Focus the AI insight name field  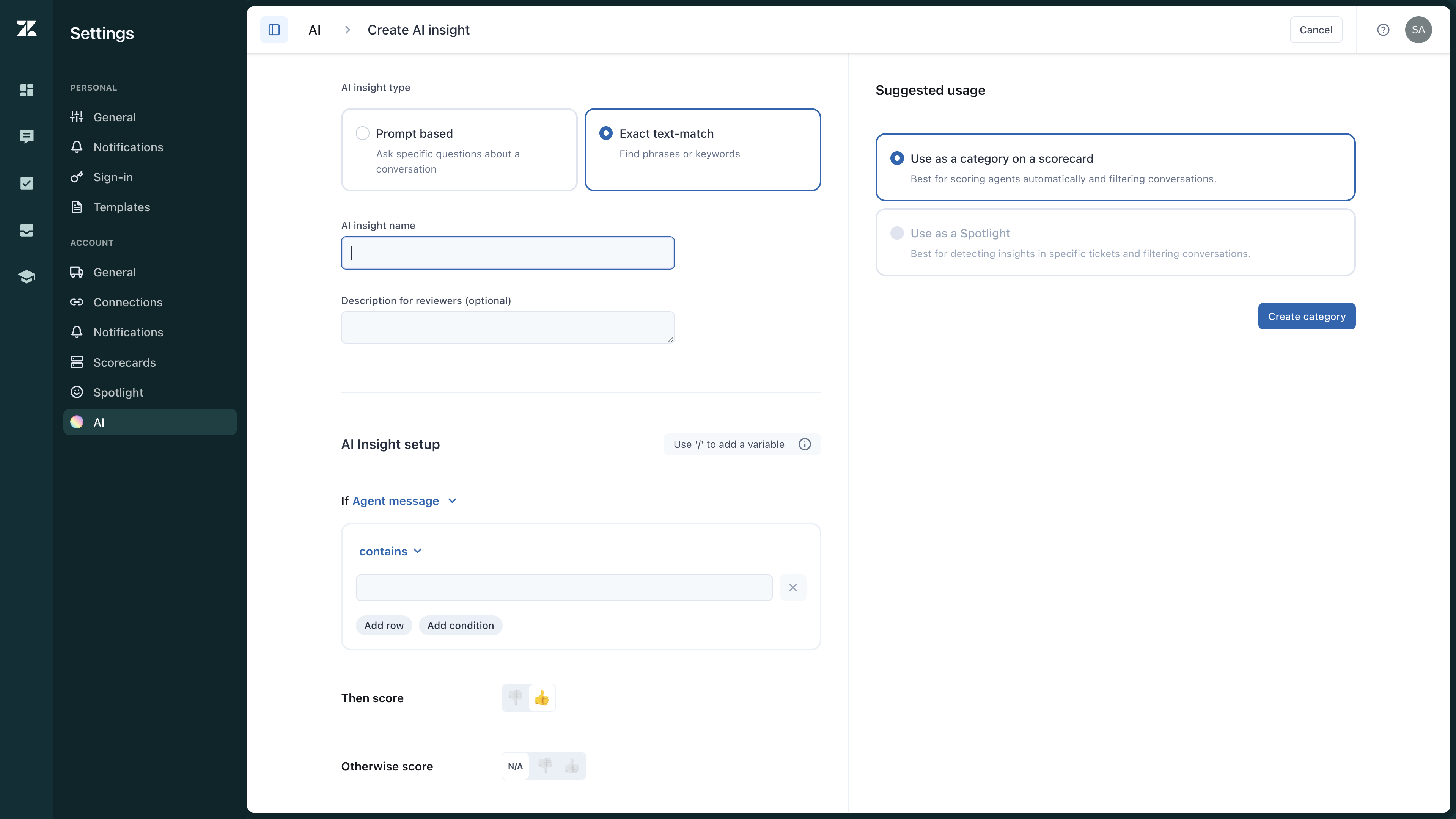[508, 253]
